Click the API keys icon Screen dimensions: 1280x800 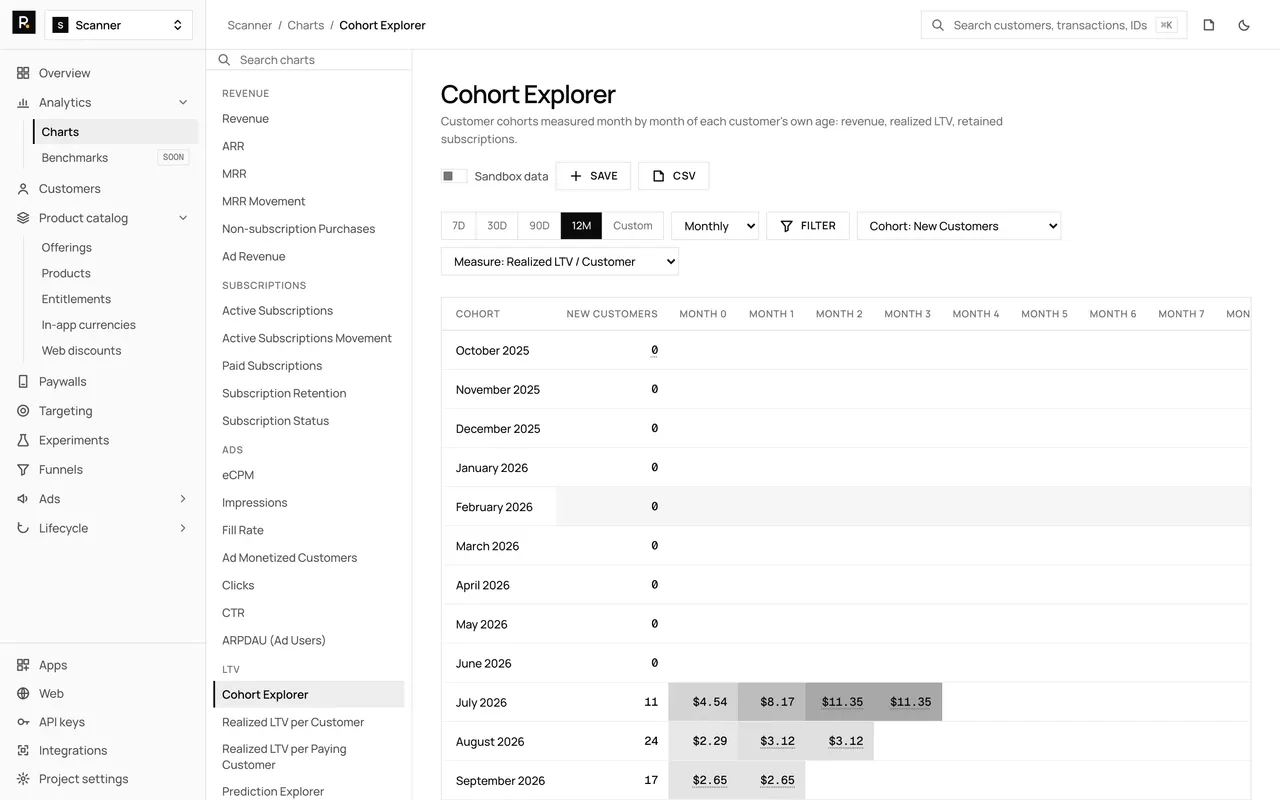(23, 722)
